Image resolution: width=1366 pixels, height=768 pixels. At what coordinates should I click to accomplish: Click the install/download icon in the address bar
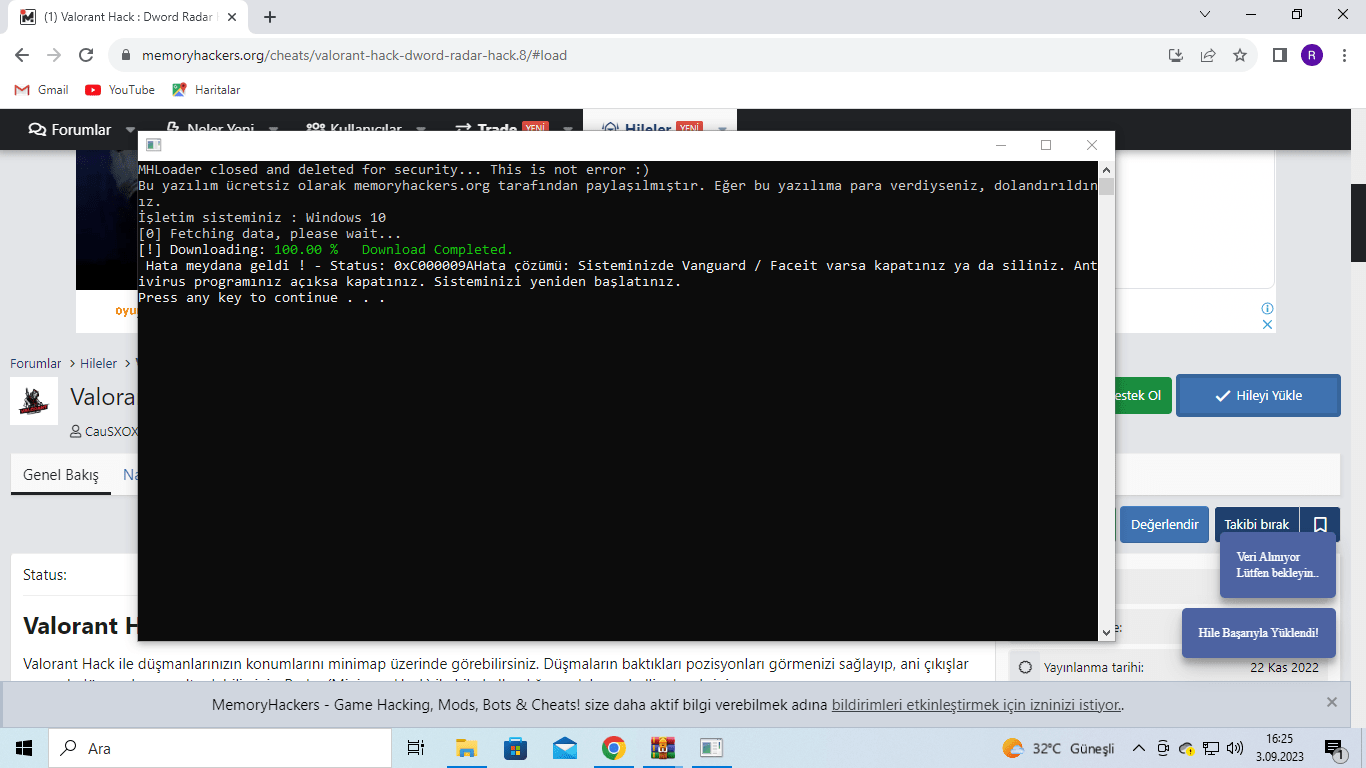click(1176, 55)
